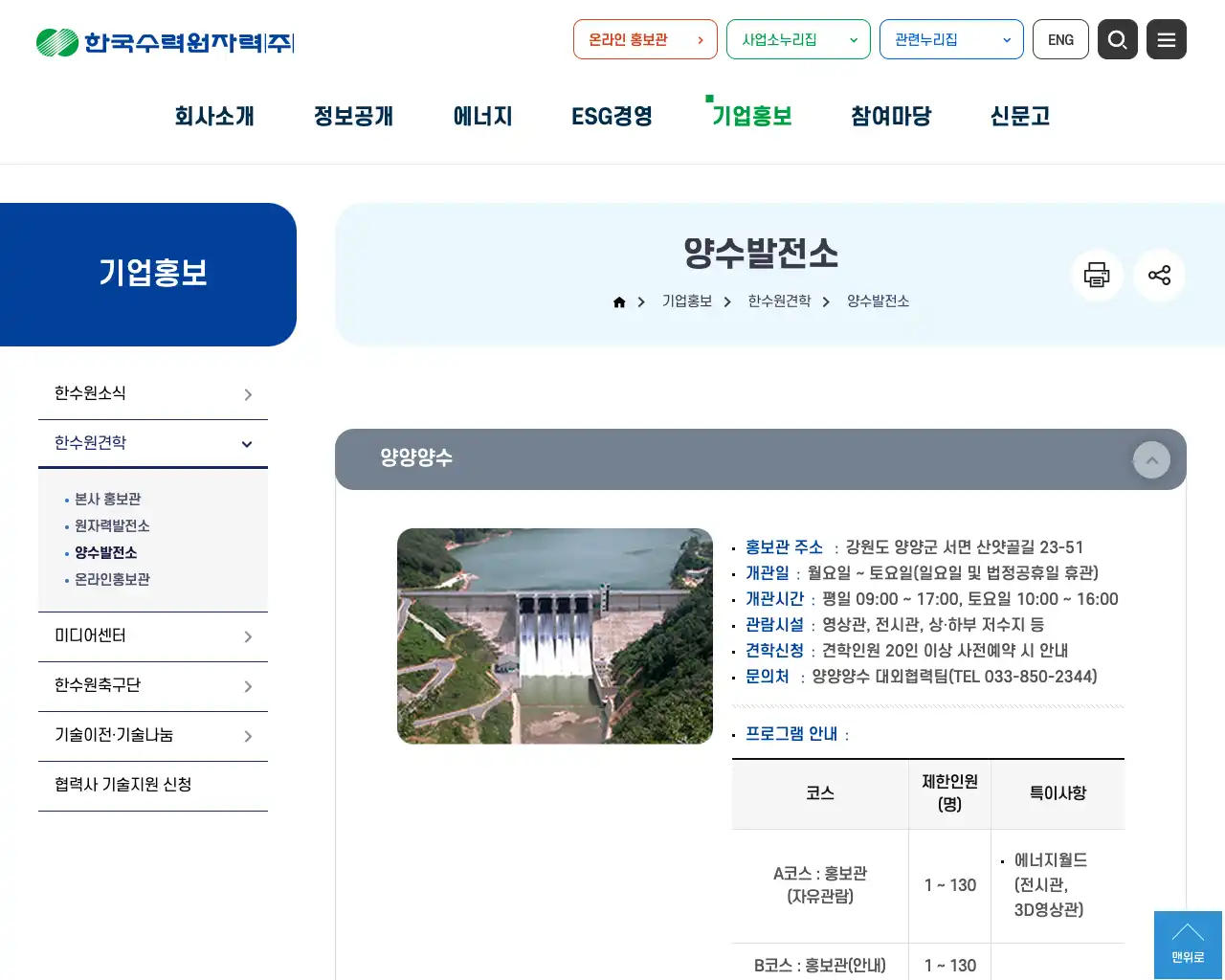
Task: Click the 코스 table header
Action: pos(820,793)
